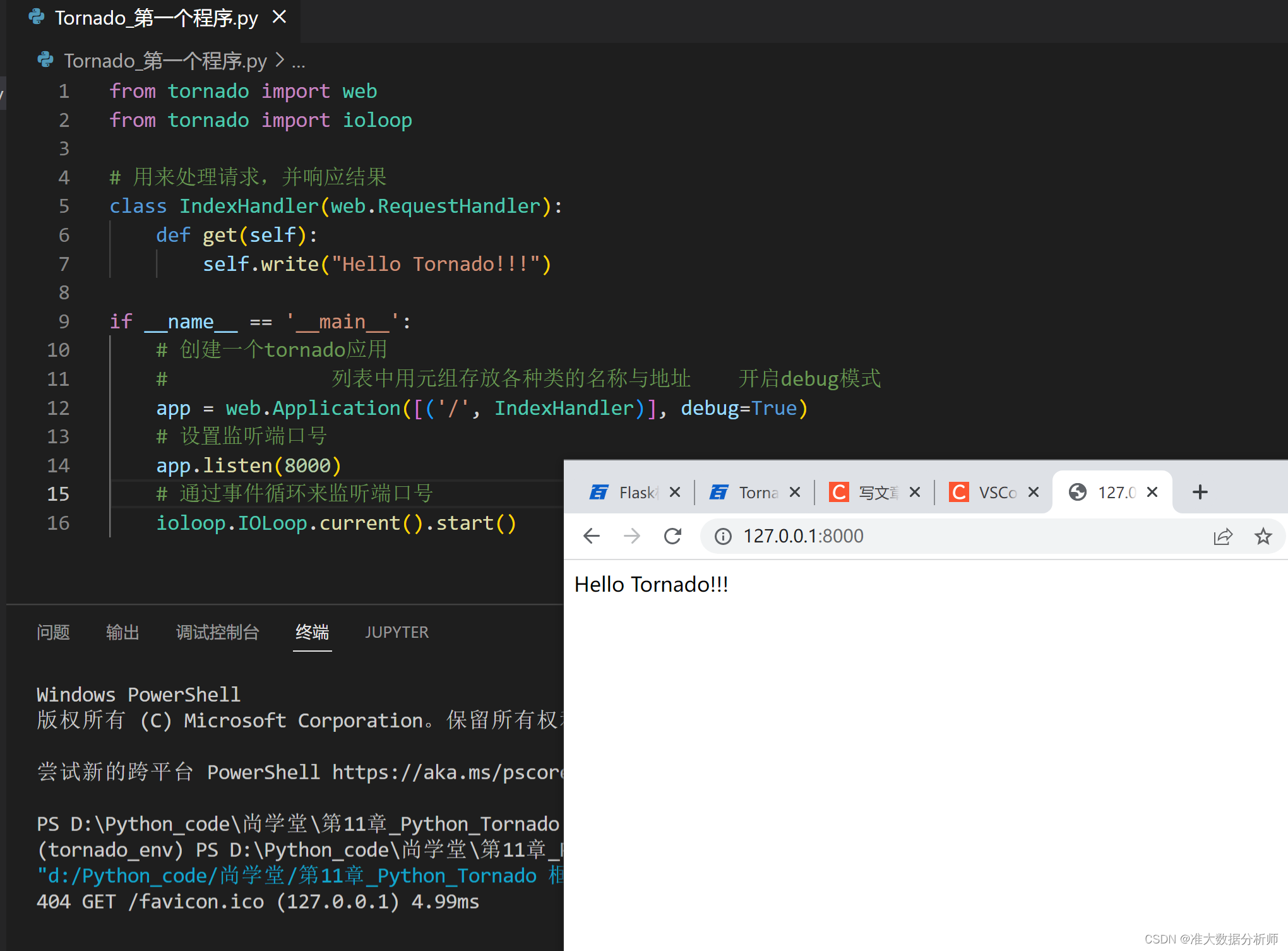Click ioloop.IOLoop.current().start() on line 16
Screen dimensions: 1288x951
tap(337, 523)
